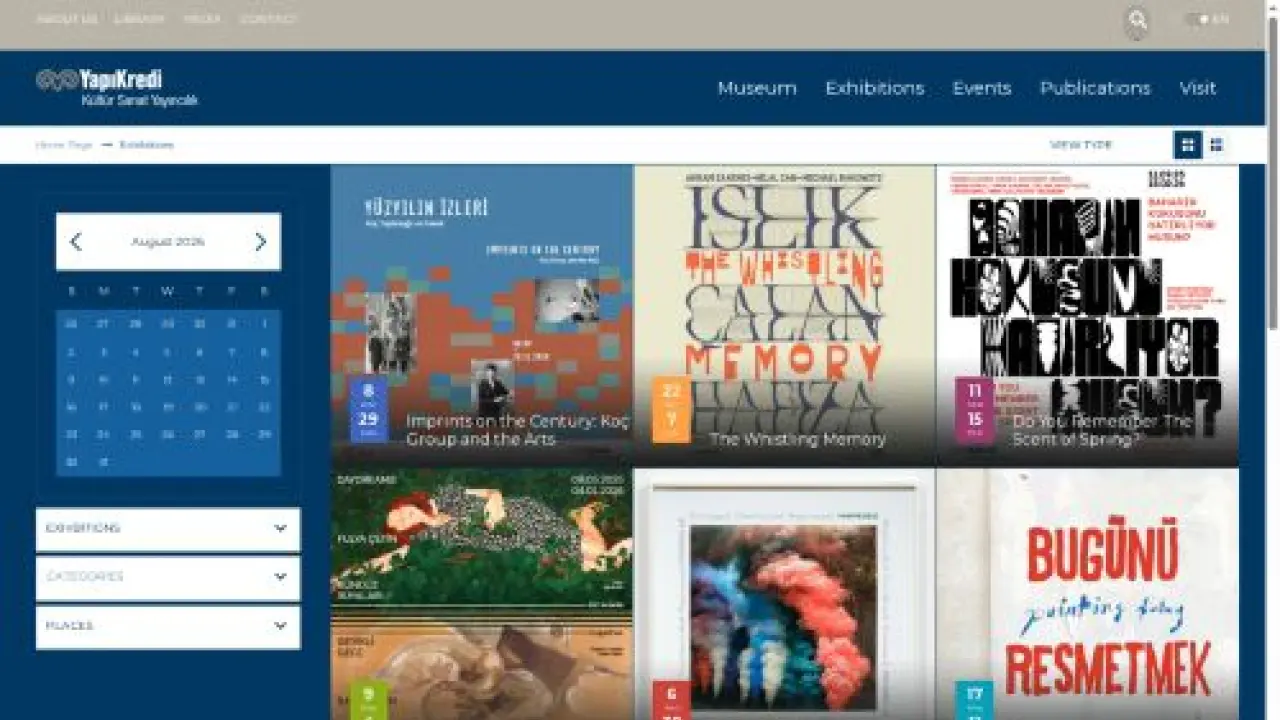Open the colored smoke artwork exhibition card
Image resolution: width=1280 pixels, height=720 pixels.
click(x=784, y=594)
